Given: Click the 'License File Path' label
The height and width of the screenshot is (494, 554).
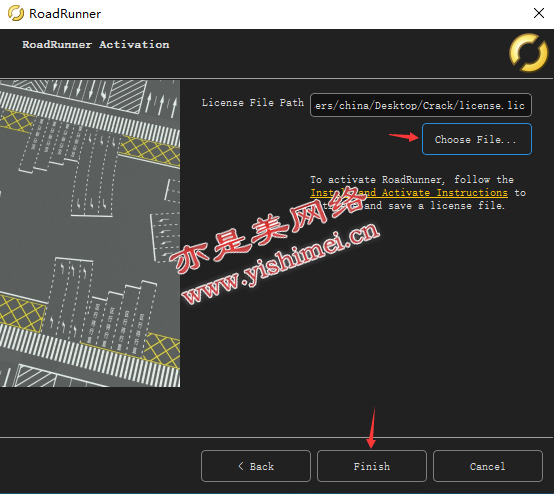Looking at the screenshot, I should [253, 103].
